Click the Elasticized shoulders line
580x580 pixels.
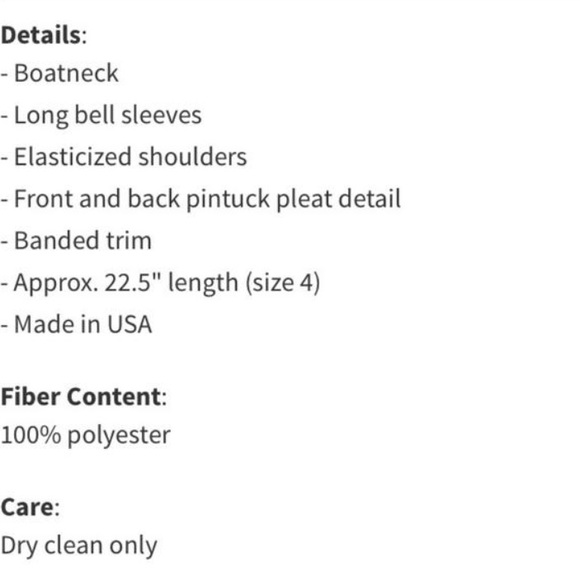pyautogui.click(x=124, y=157)
